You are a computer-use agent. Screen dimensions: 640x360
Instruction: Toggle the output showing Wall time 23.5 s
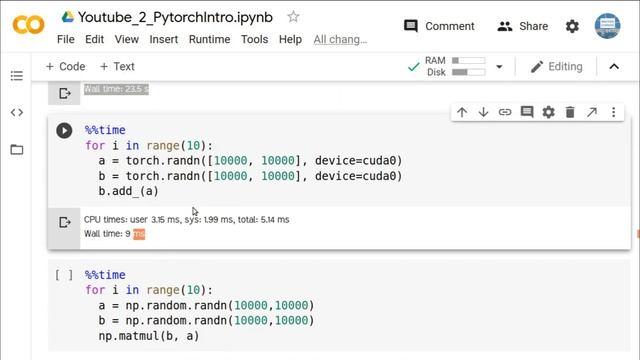tap(64, 93)
